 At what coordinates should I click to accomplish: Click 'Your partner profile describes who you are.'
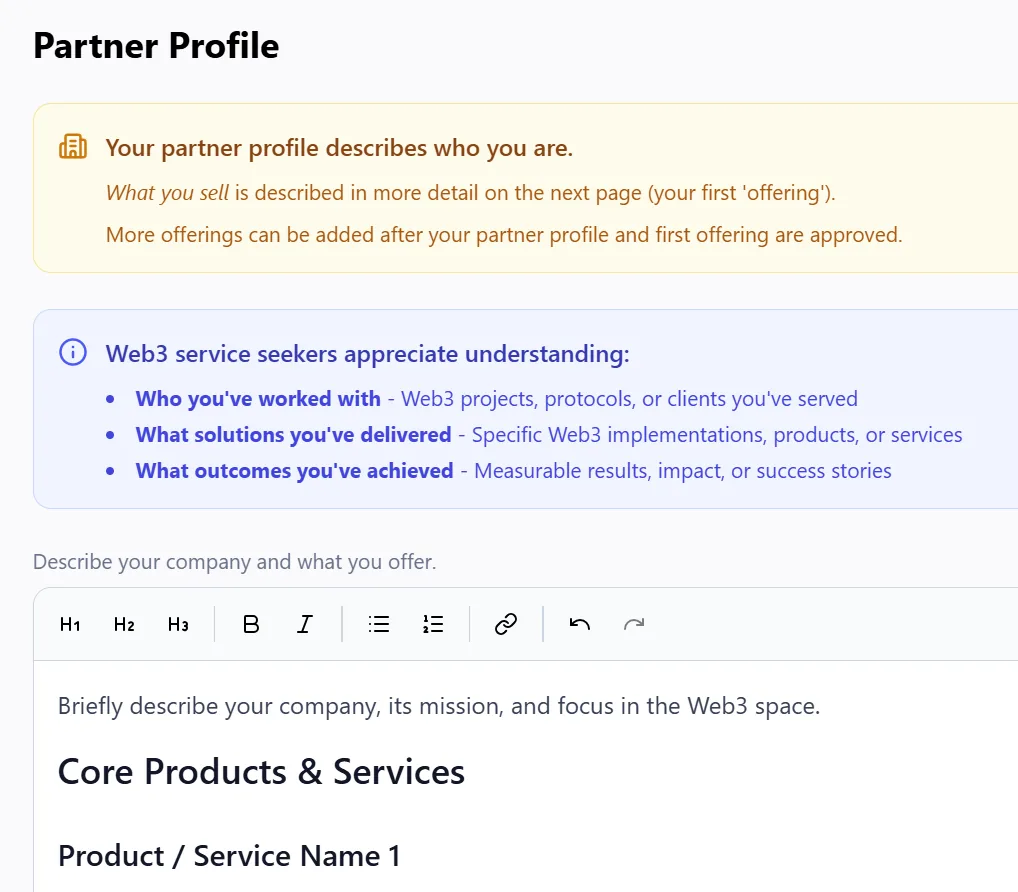pos(339,148)
